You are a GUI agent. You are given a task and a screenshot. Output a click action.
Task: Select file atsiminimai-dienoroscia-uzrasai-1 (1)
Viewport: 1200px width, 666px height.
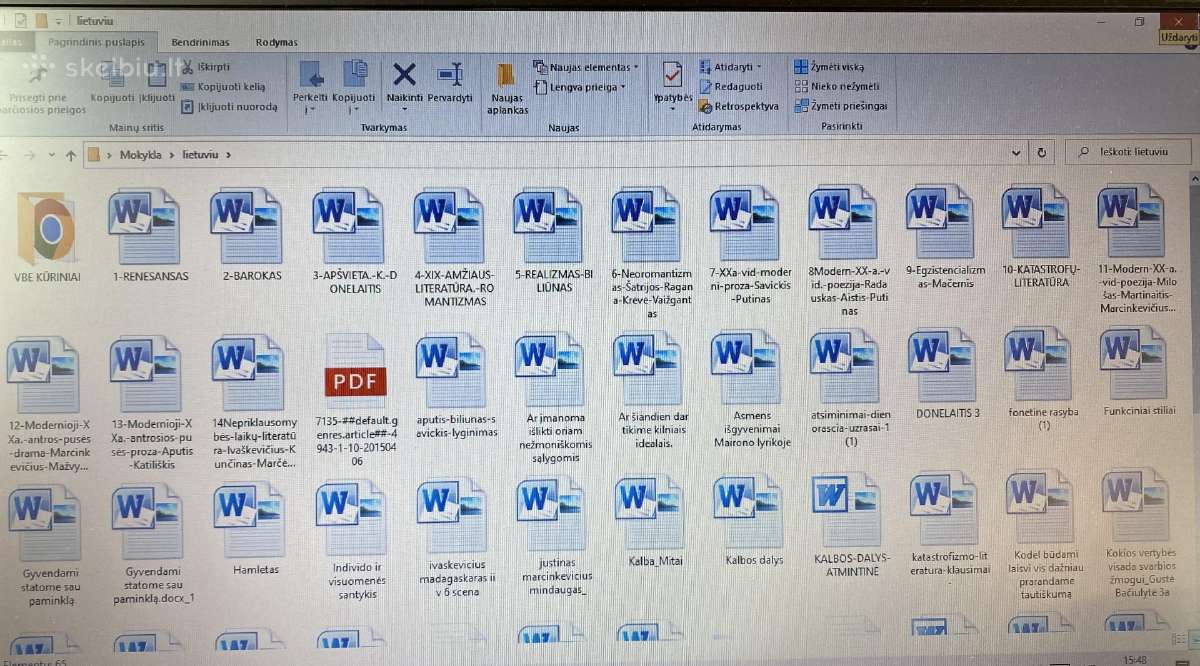click(x=851, y=389)
